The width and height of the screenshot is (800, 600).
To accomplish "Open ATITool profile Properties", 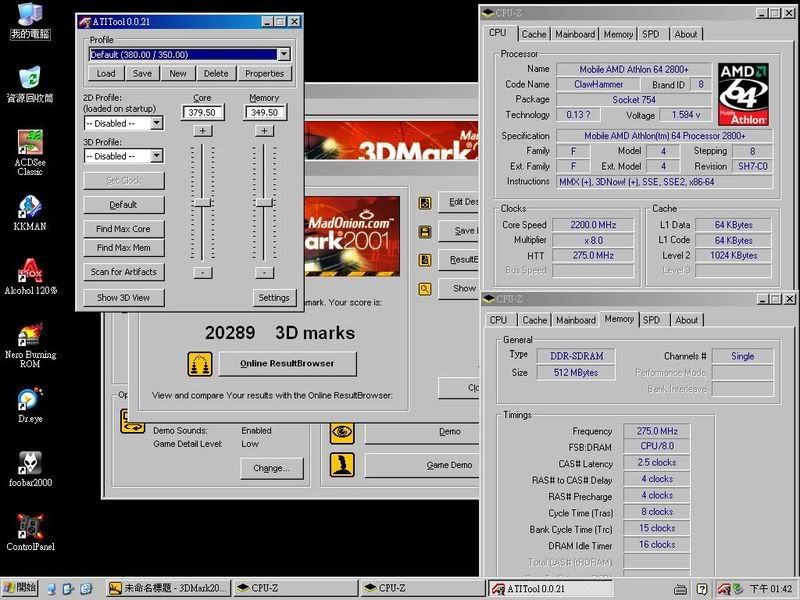I will click(x=264, y=73).
